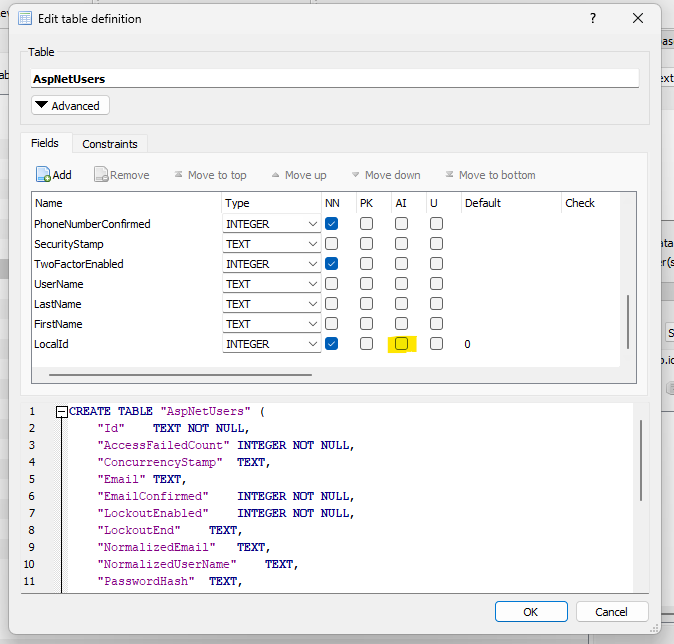This screenshot has width=674, height=644.
Task: Open the type dropdown for UserName
Action: (311, 284)
